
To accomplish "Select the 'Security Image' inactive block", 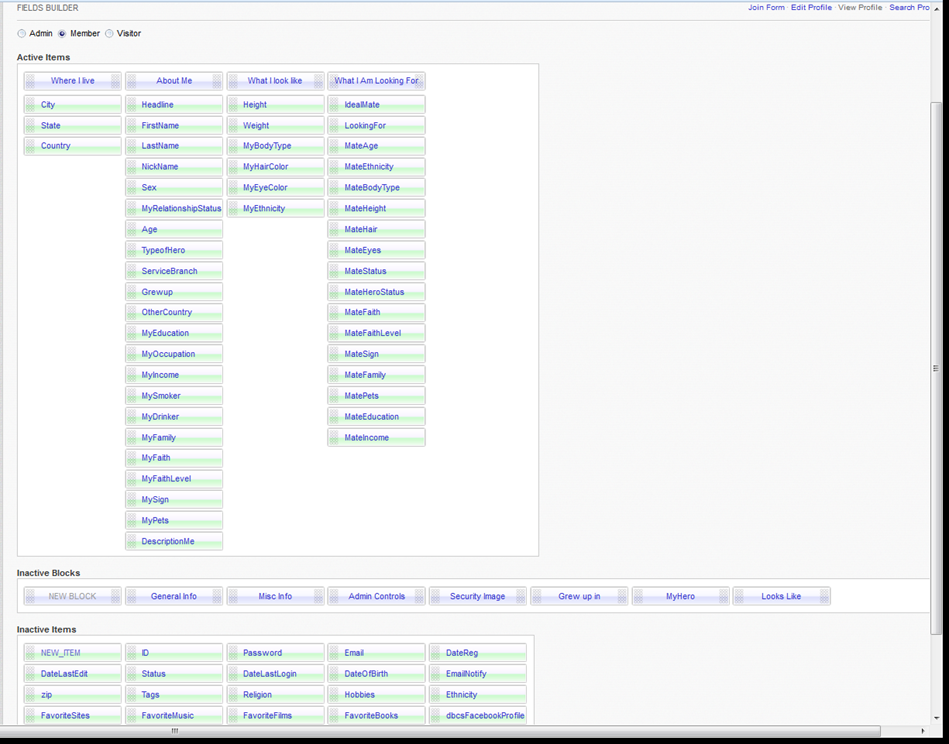I will (478, 597).
